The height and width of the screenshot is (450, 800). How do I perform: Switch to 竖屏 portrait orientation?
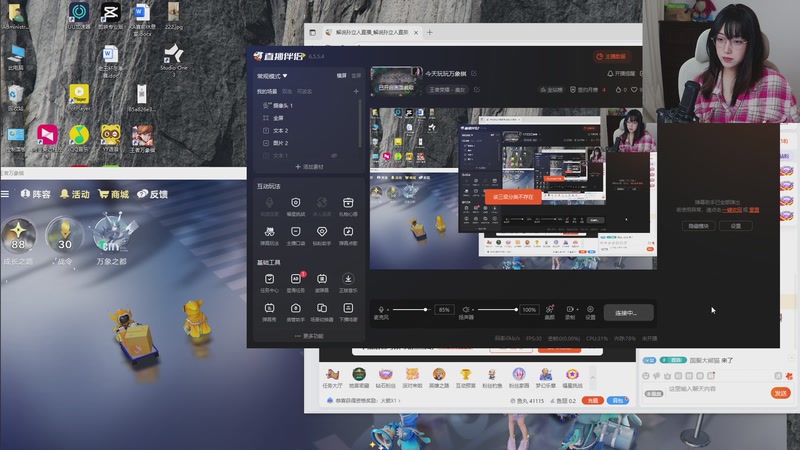356,76
